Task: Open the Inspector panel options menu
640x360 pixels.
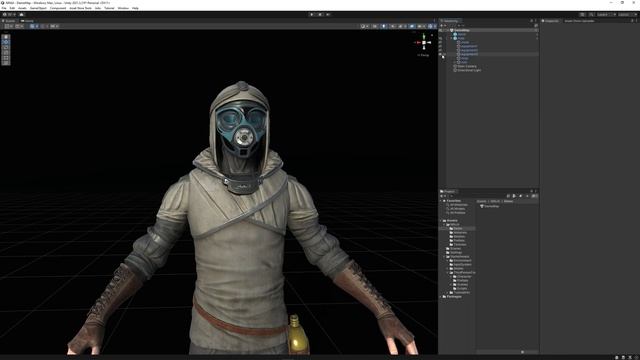Action: 636,21
